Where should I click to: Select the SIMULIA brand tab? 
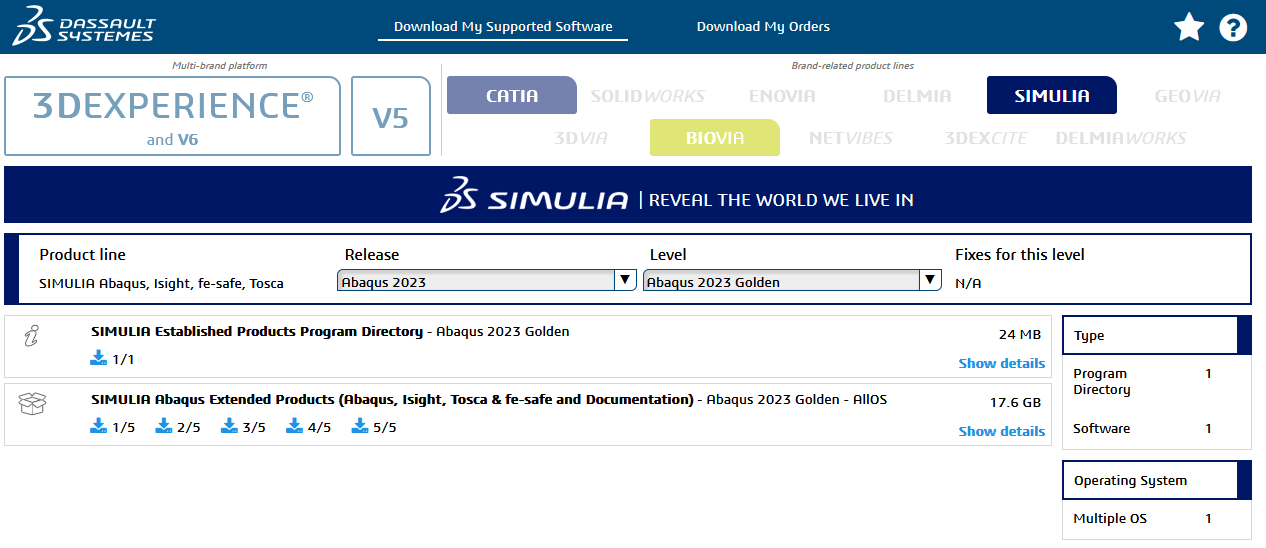pos(1052,96)
